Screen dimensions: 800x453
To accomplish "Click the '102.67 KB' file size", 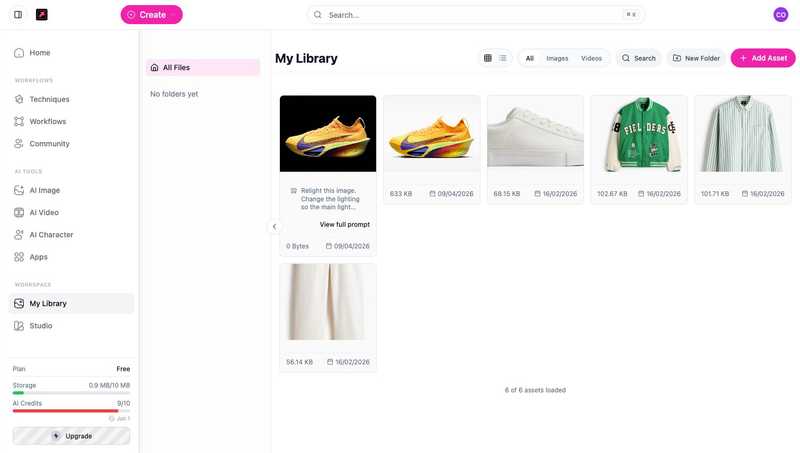I will [612, 194].
